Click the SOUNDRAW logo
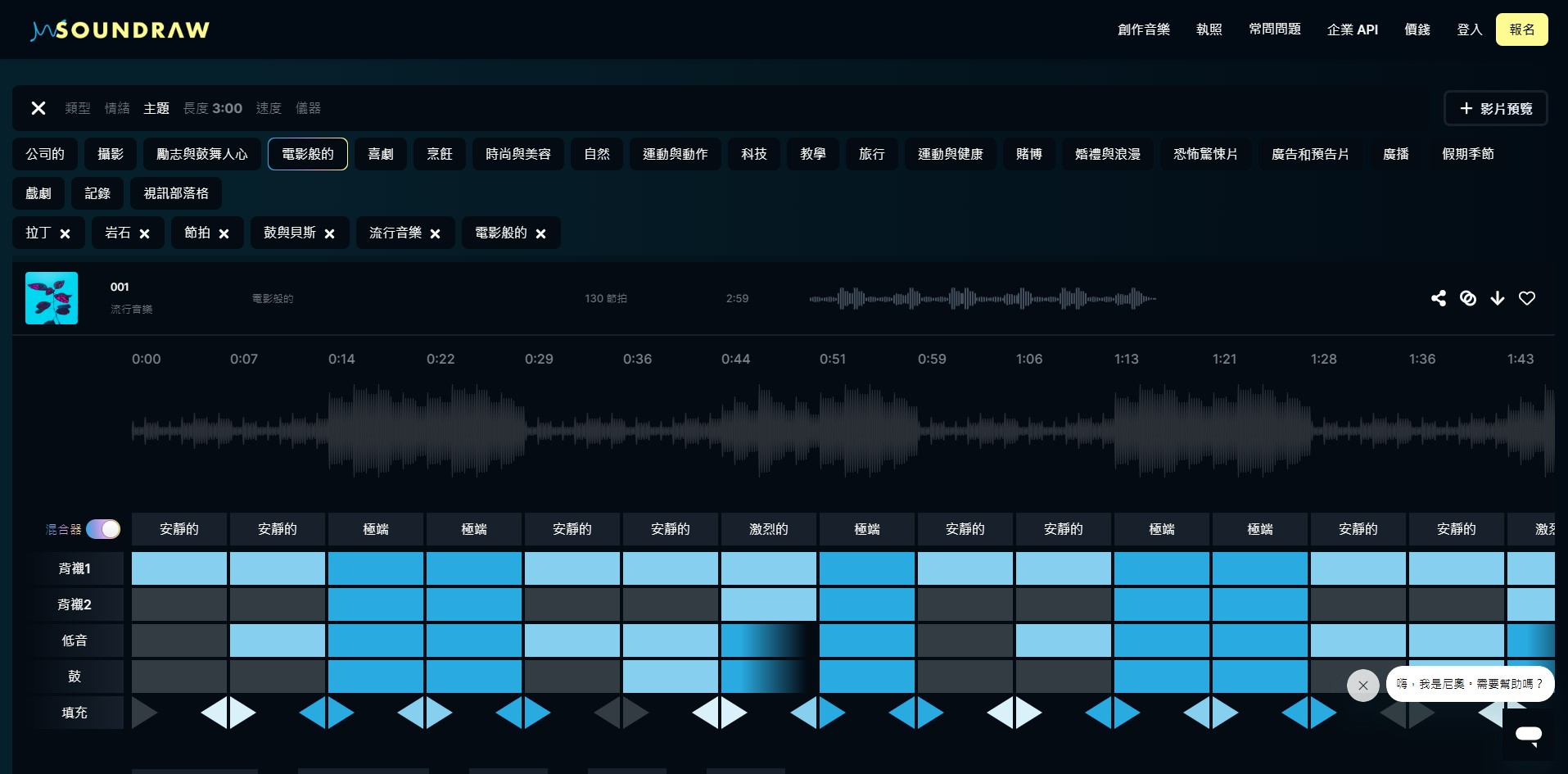This screenshot has width=1568, height=774. pos(119,29)
